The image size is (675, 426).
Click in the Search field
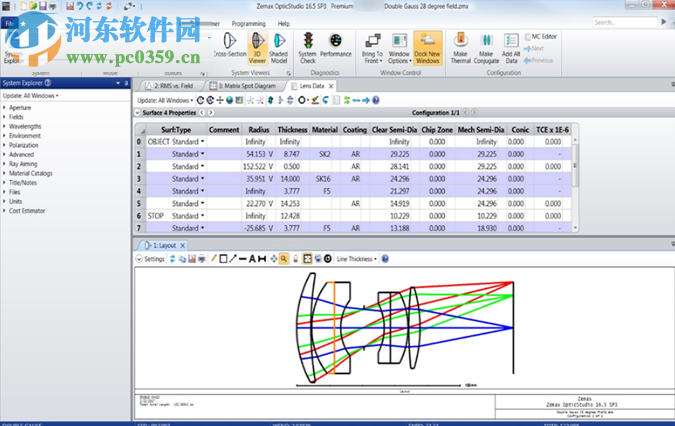(x=625, y=22)
